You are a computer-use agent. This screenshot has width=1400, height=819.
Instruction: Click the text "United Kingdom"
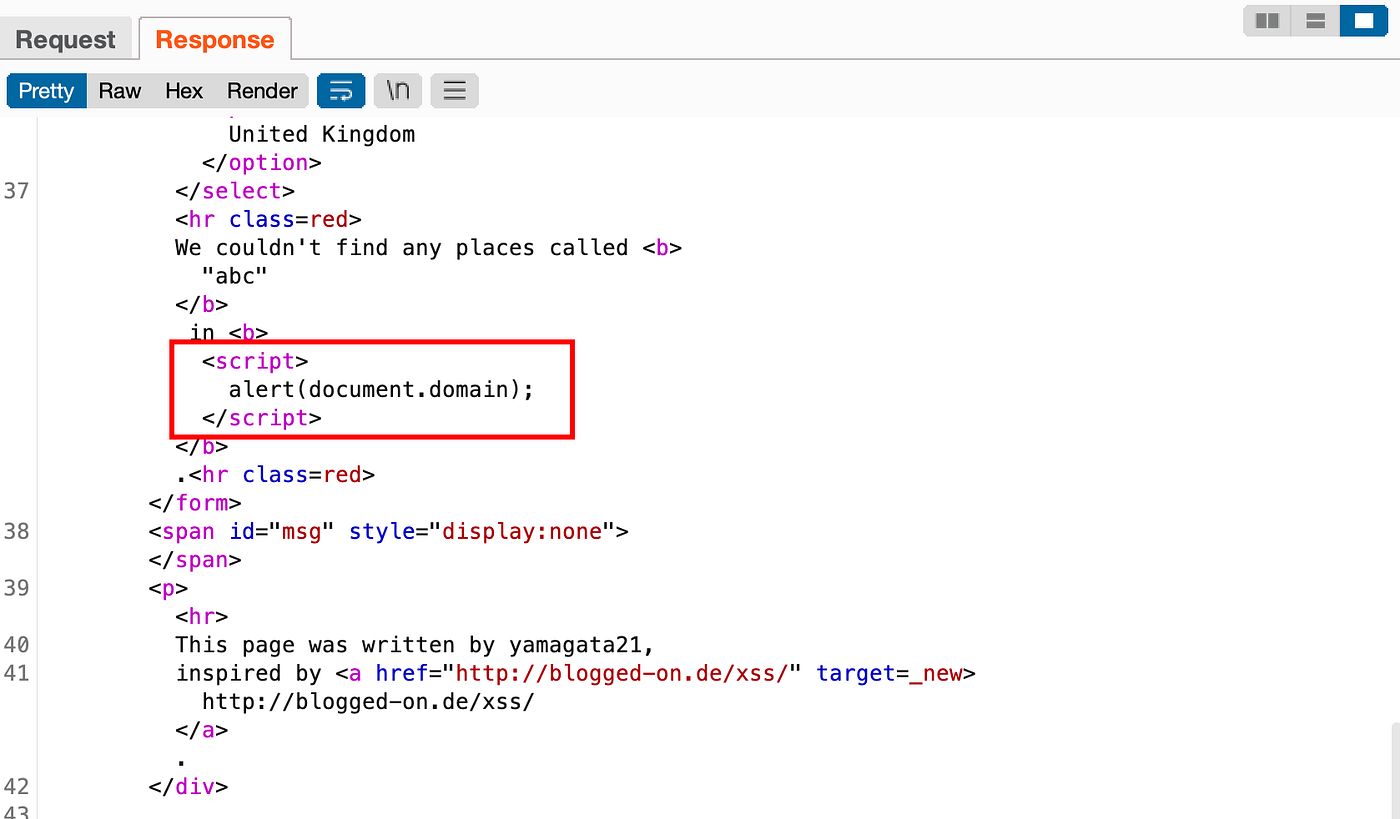click(322, 134)
